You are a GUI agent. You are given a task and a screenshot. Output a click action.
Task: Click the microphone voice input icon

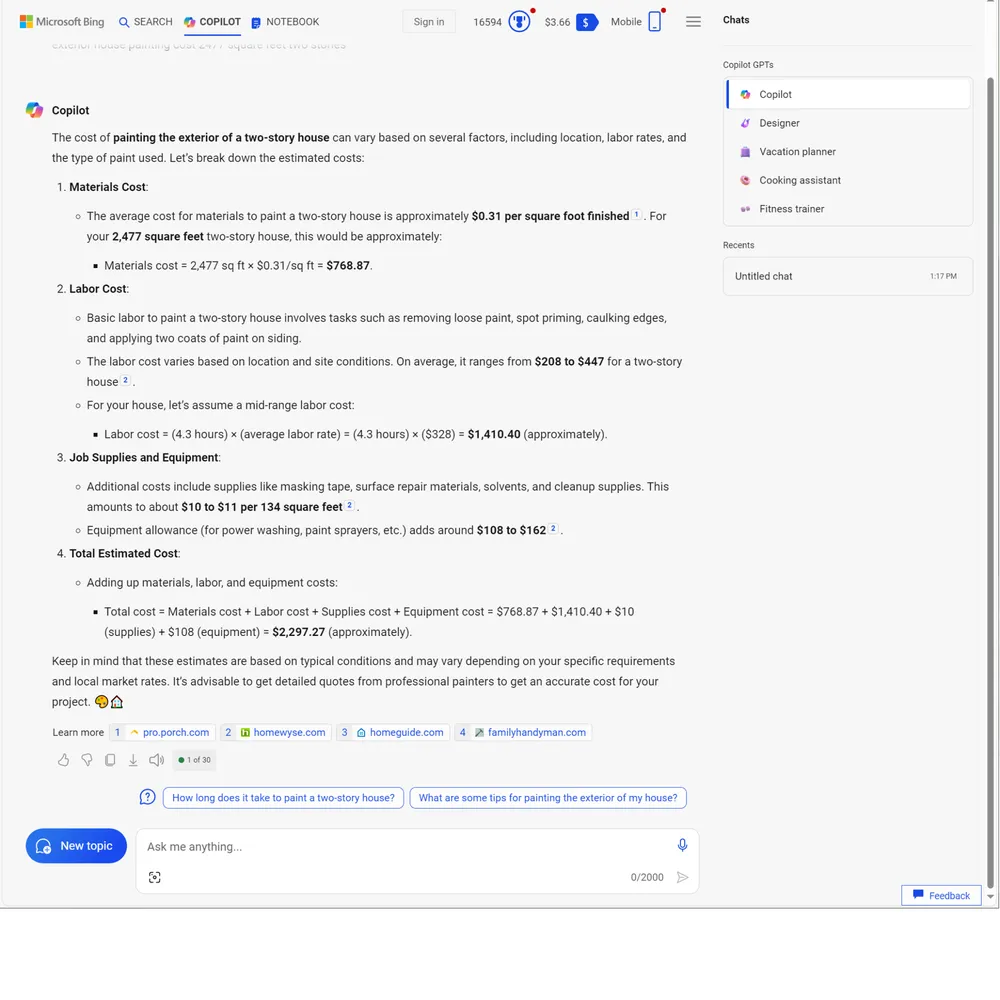pyautogui.click(x=682, y=845)
